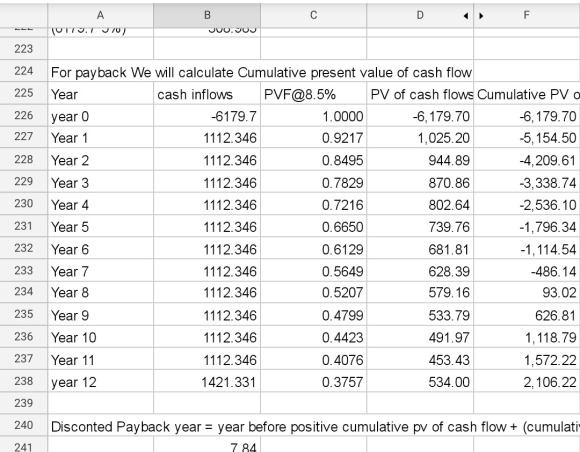Click the left hidden-column arrow beside column D
Viewport: 580px width, 452px height.
point(466,16)
